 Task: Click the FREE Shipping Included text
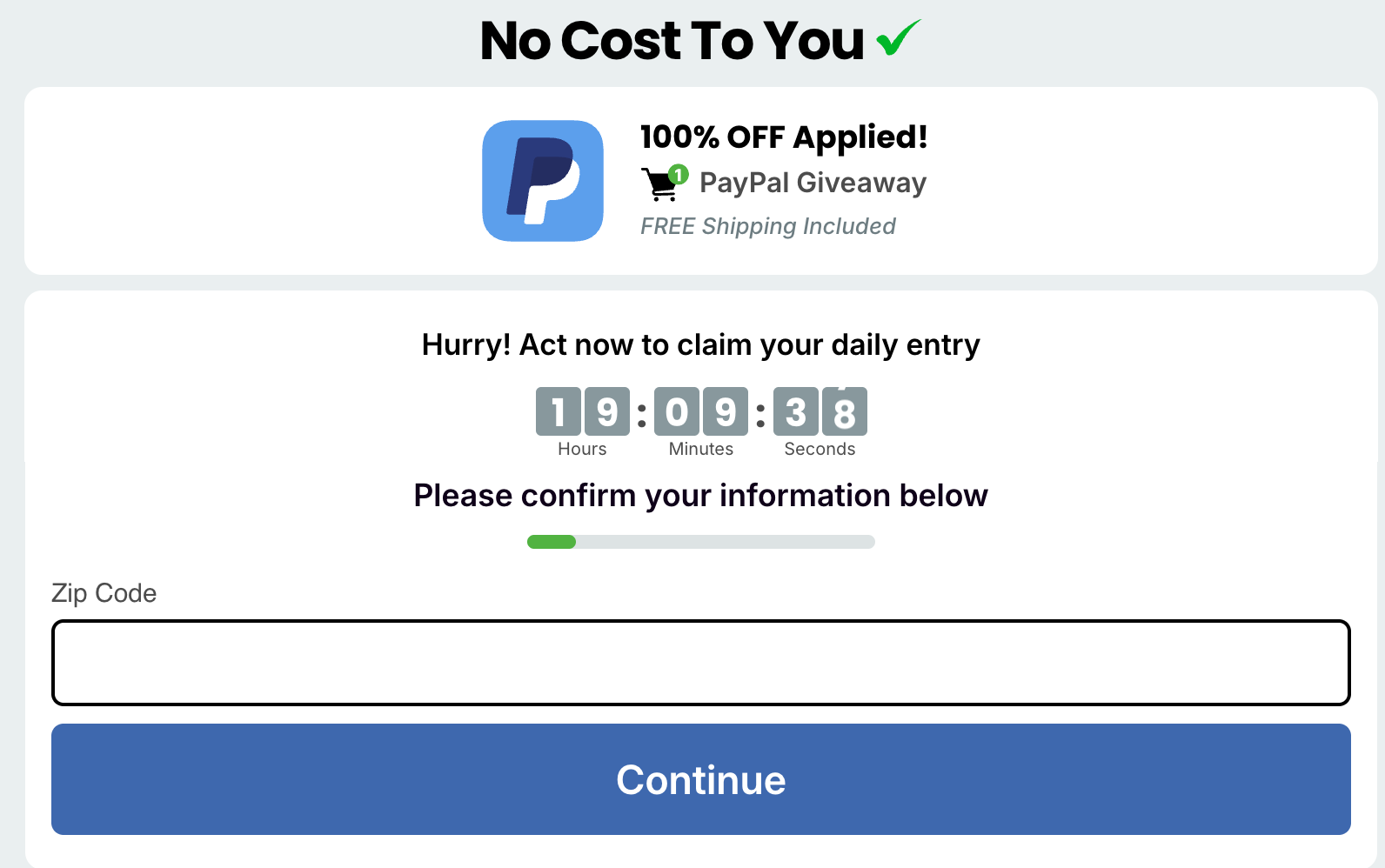pos(768,226)
